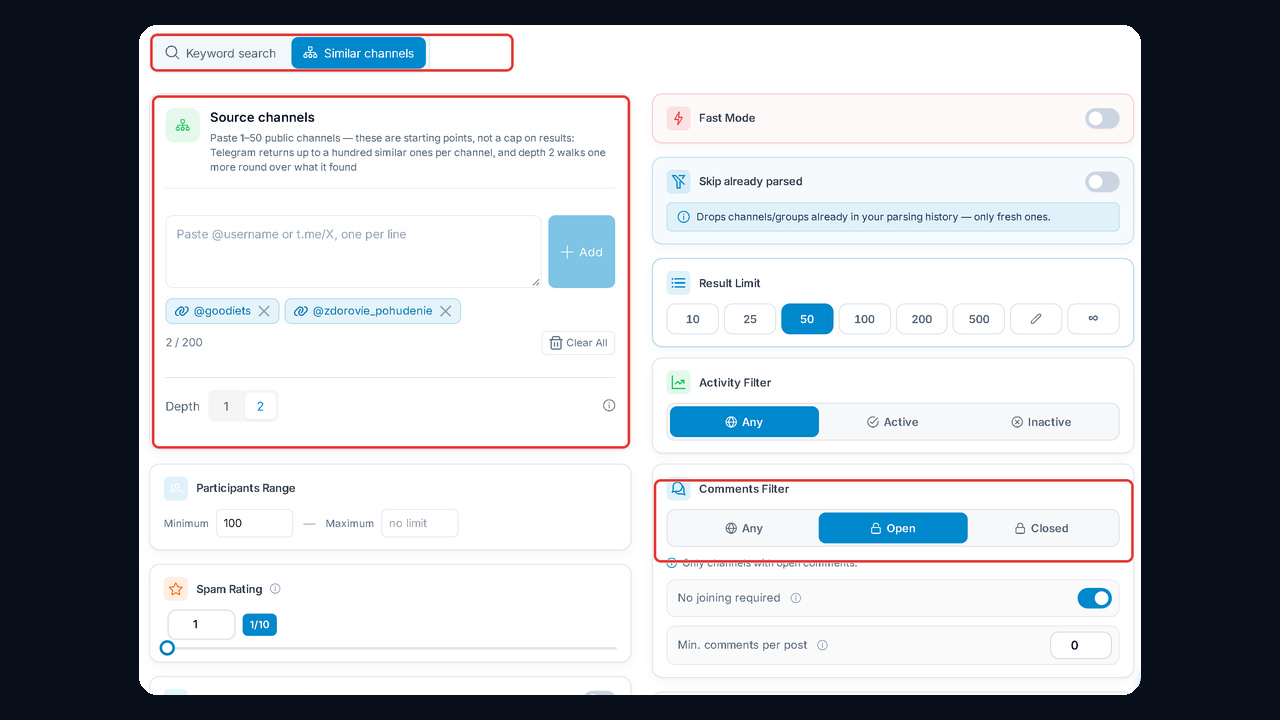Screen dimensions: 1280x720
Task: Click the Spam Rating slider handle
Action: pyautogui.click(x=167, y=648)
